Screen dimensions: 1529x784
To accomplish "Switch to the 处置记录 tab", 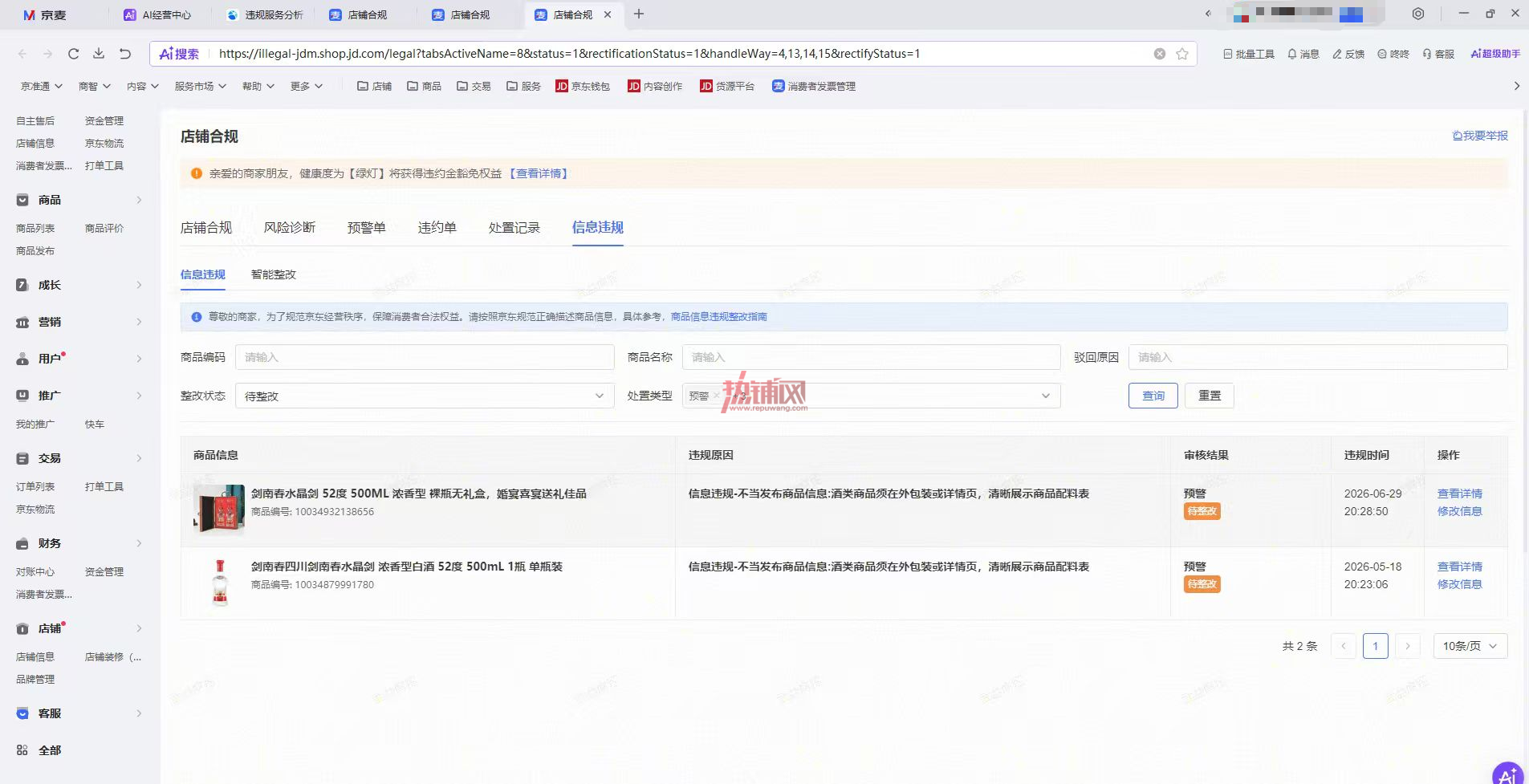I will [514, 228].
